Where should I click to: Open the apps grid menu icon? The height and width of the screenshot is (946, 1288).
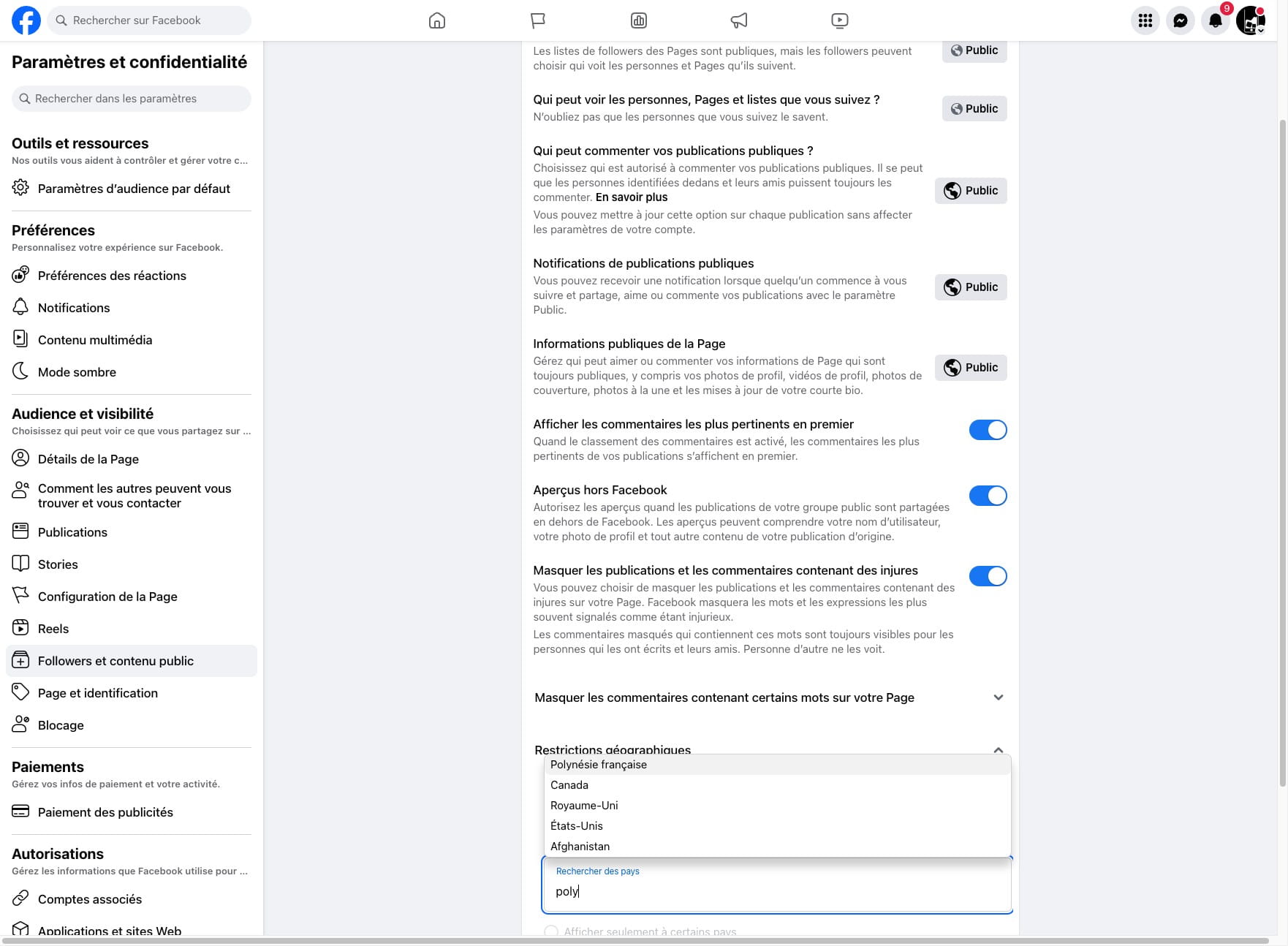pyautogui.click(x=1145, y=20)
